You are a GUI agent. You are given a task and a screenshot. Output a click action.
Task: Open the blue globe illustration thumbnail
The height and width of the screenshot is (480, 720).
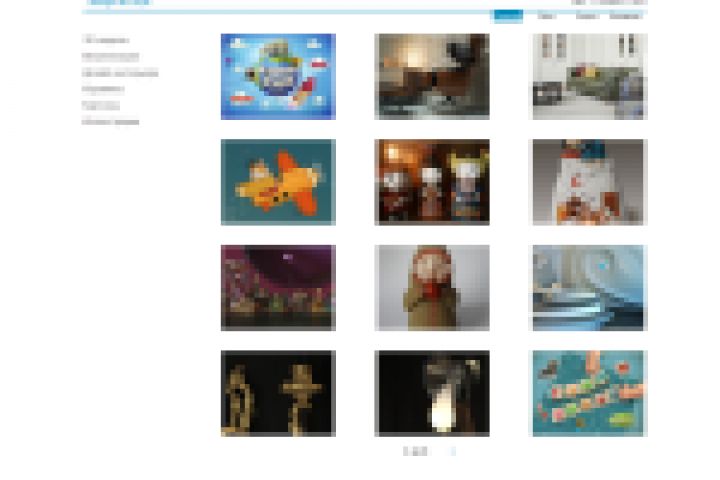coord(278,77)
